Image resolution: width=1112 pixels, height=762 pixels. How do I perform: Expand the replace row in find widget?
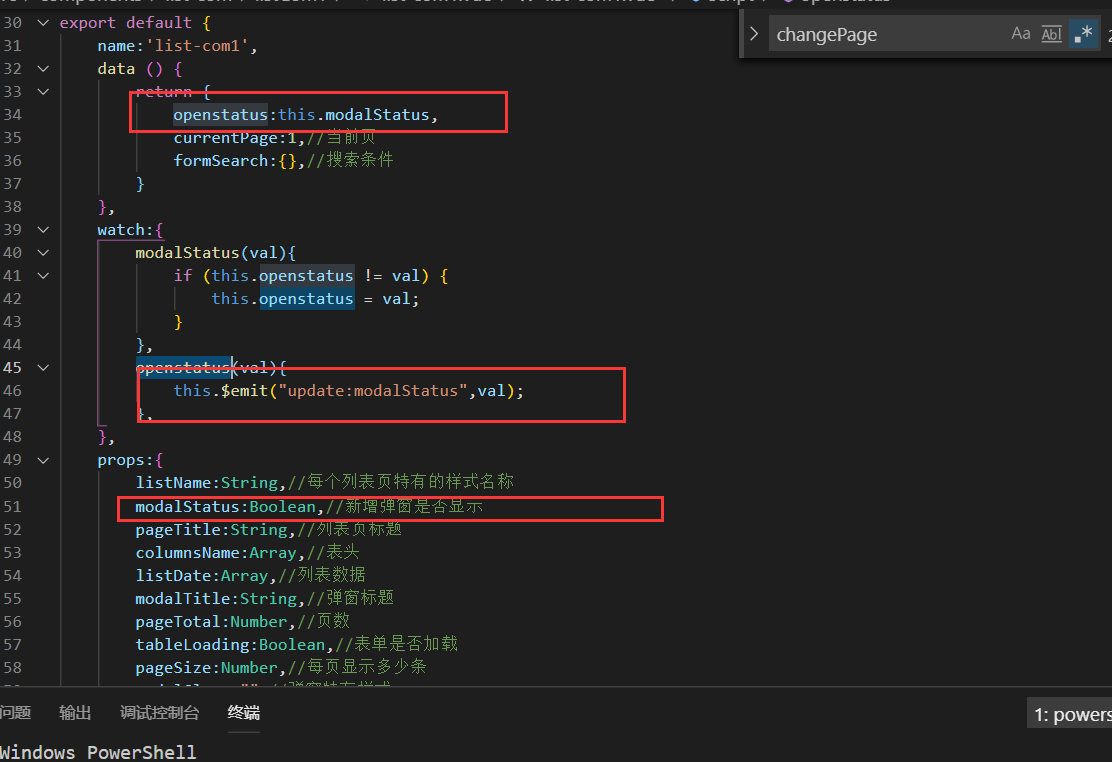pyautogui.click(x=754, y=33)
